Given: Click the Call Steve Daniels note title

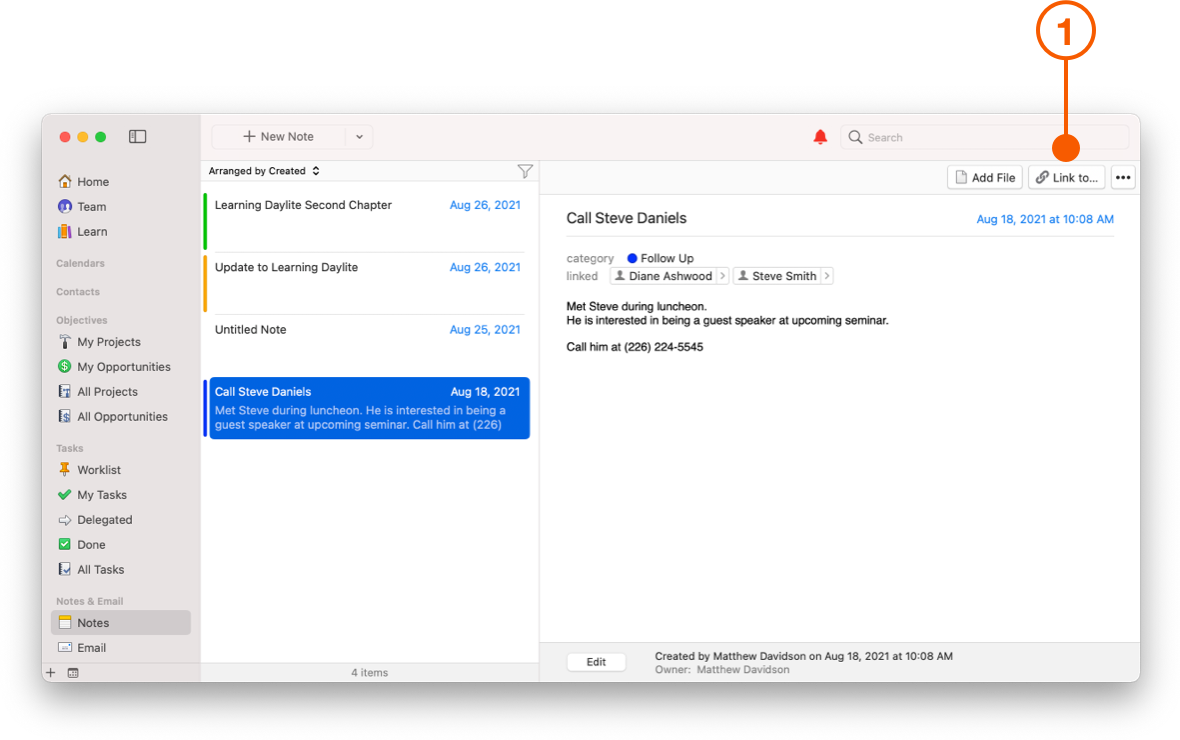Looking at the screenshot, I should tap(626, 218).
